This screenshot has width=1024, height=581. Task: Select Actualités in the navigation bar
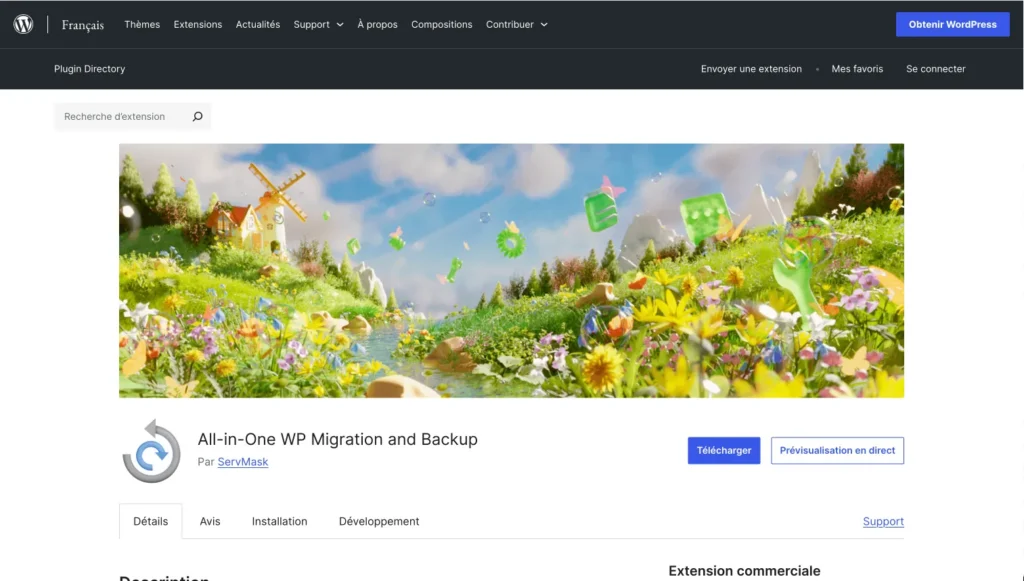click(257, 24)
